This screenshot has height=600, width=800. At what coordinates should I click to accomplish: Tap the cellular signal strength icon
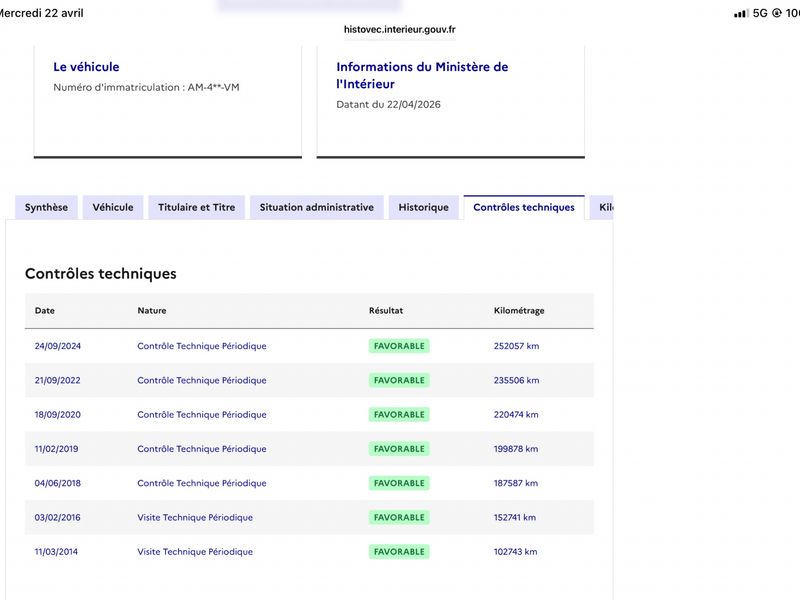[741, 13]
